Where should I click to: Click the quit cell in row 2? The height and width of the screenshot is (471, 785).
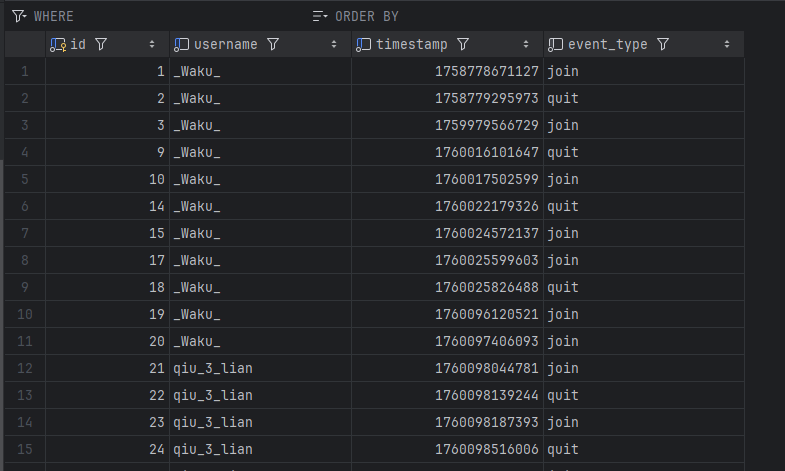[x=563, y=99]
